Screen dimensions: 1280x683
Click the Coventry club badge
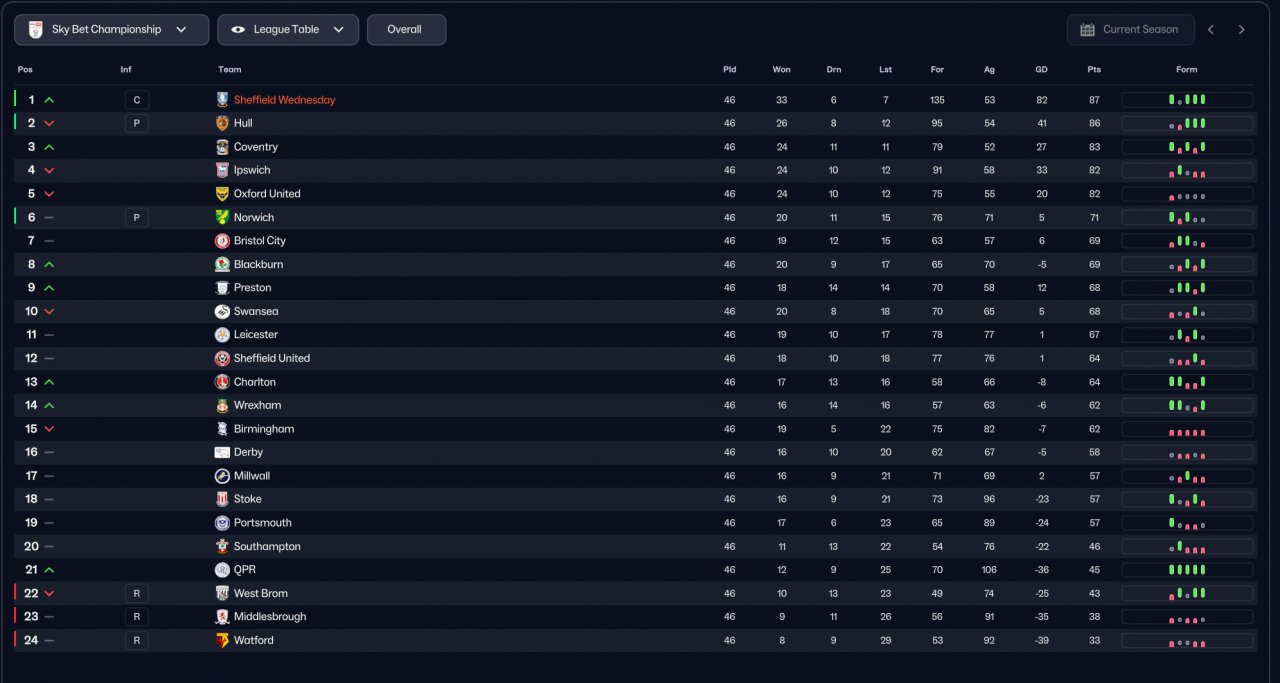pyautogui.click(x=222, y=147)
